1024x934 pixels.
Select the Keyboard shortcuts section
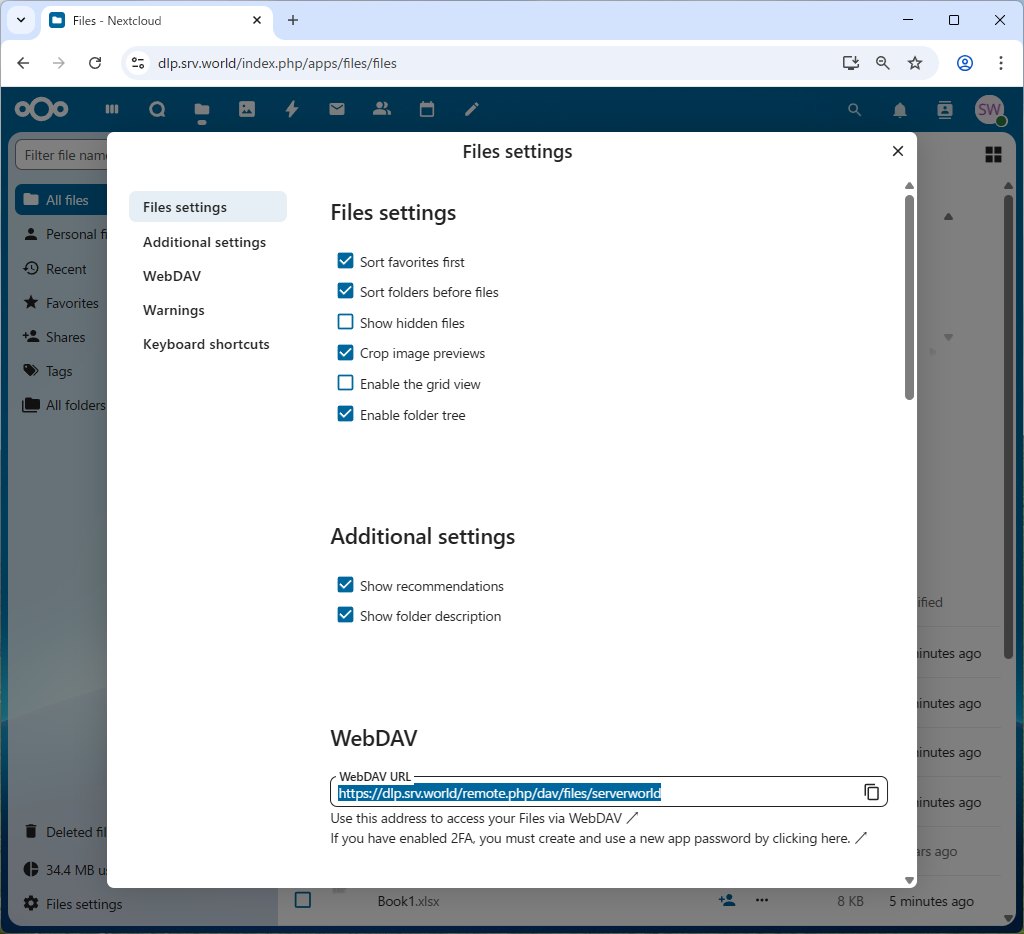pyautogui.click(x=206, y=344)
